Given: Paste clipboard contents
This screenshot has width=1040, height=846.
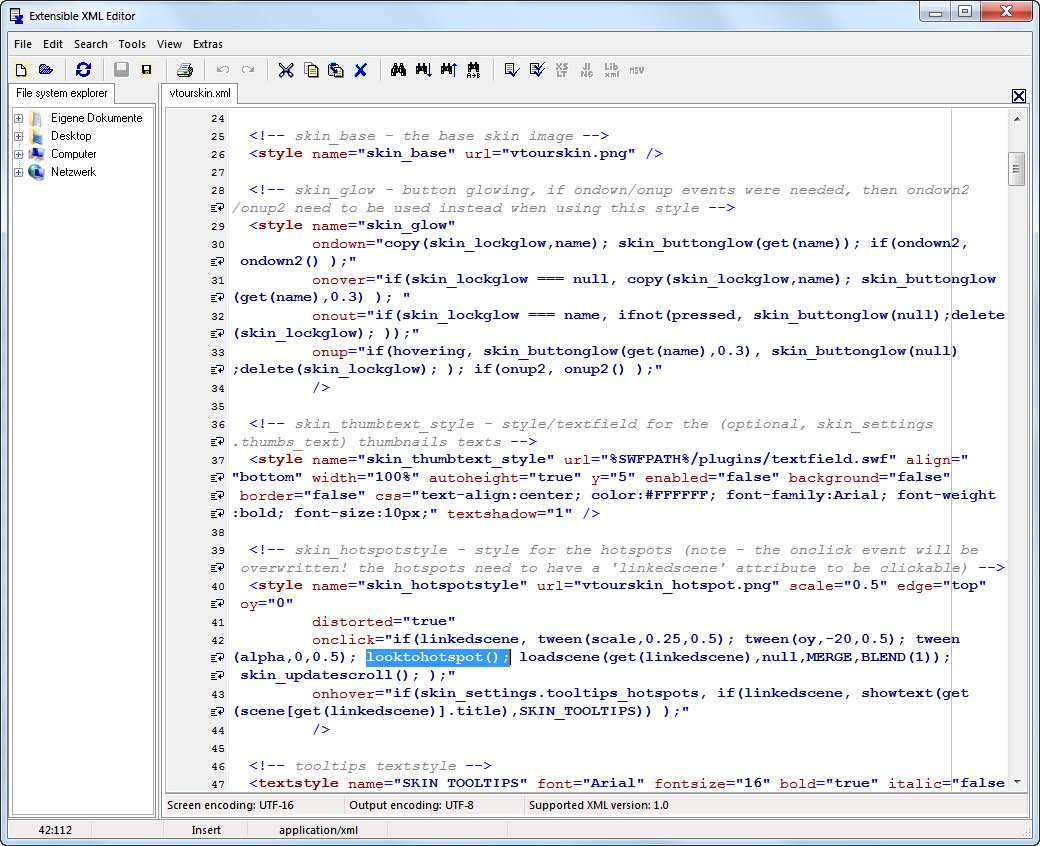Looking at the screenshot, I should [x=336, y=70].
